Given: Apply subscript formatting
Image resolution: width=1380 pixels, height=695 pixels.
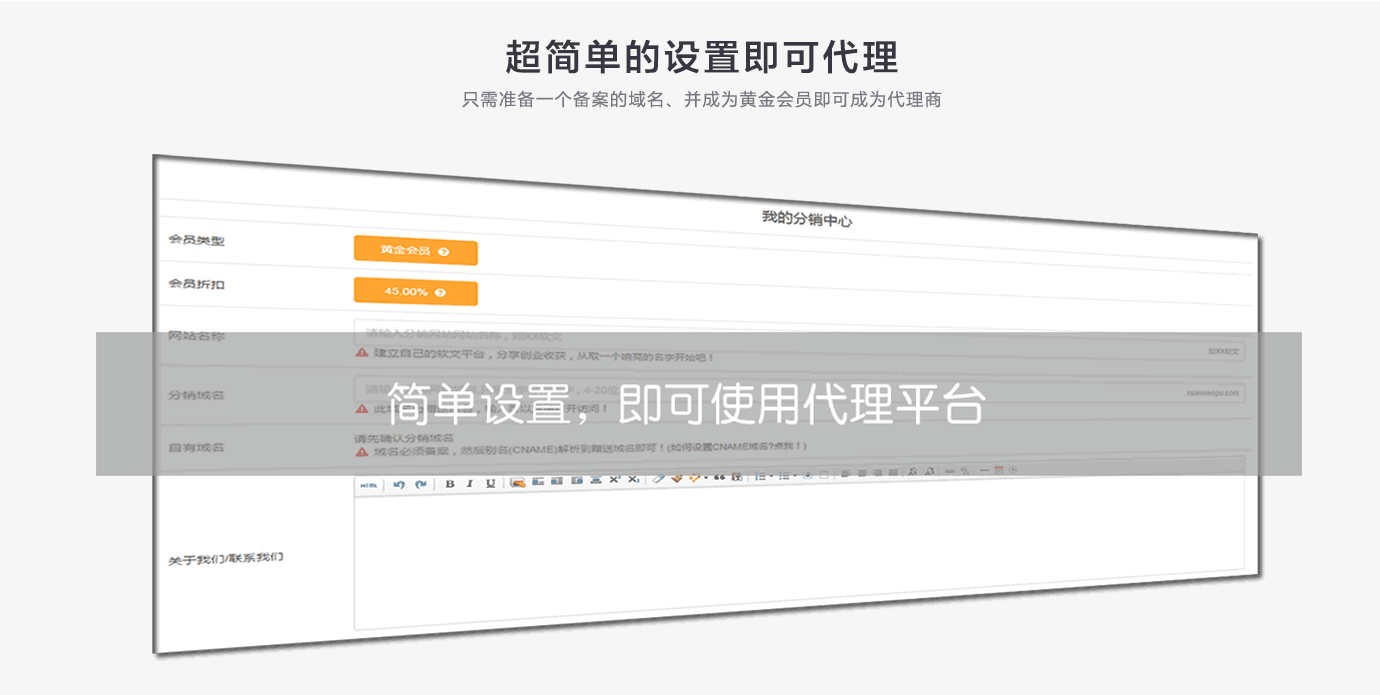Looking at the screenshot, I should pyautogui.click(x=633, y=480).
